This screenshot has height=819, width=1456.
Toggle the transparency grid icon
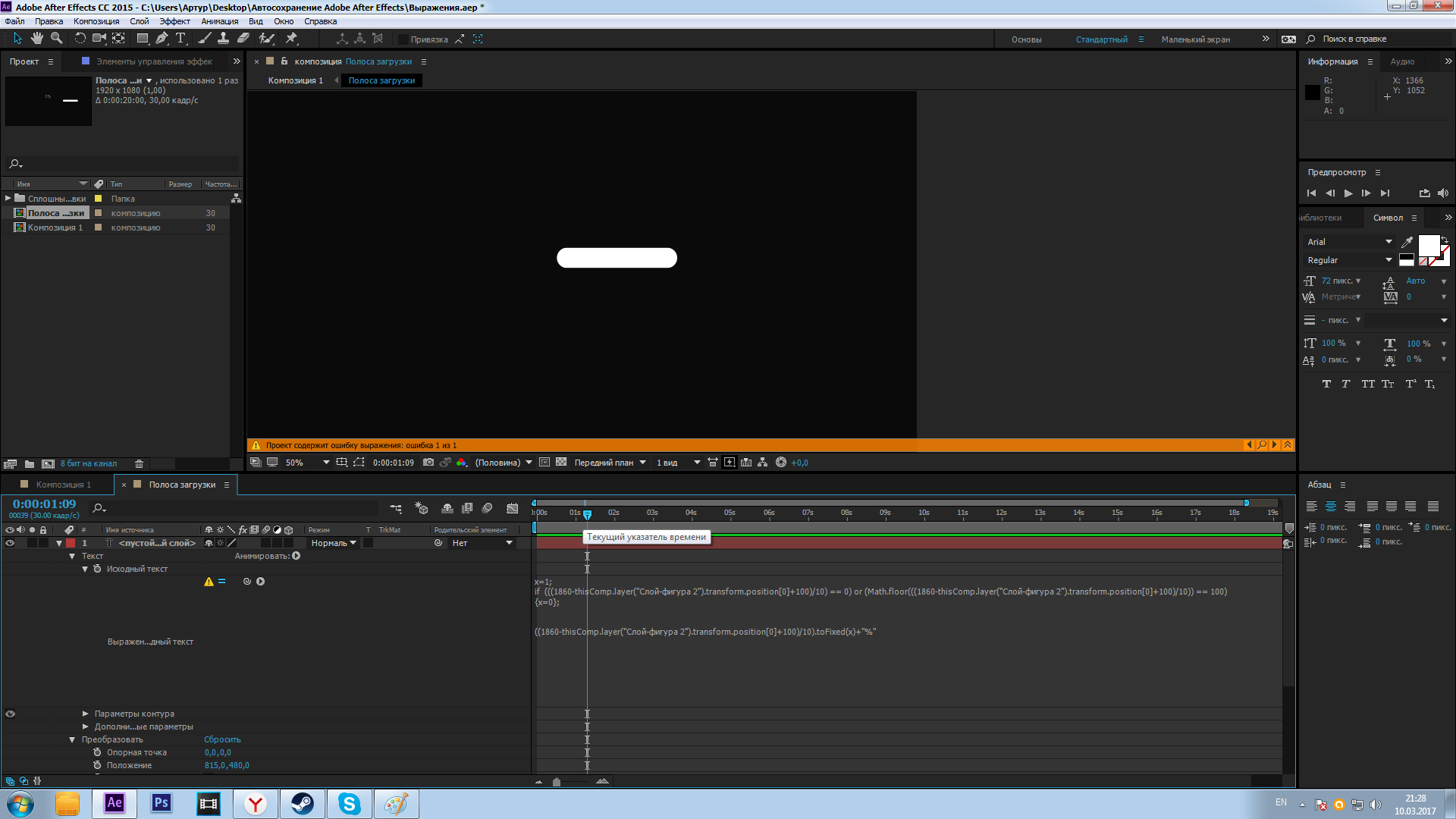pyautogui.click(x=561, y=463)
